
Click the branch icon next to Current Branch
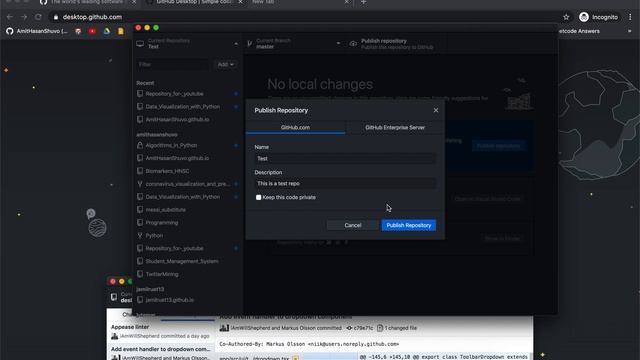tap(250, 44)
